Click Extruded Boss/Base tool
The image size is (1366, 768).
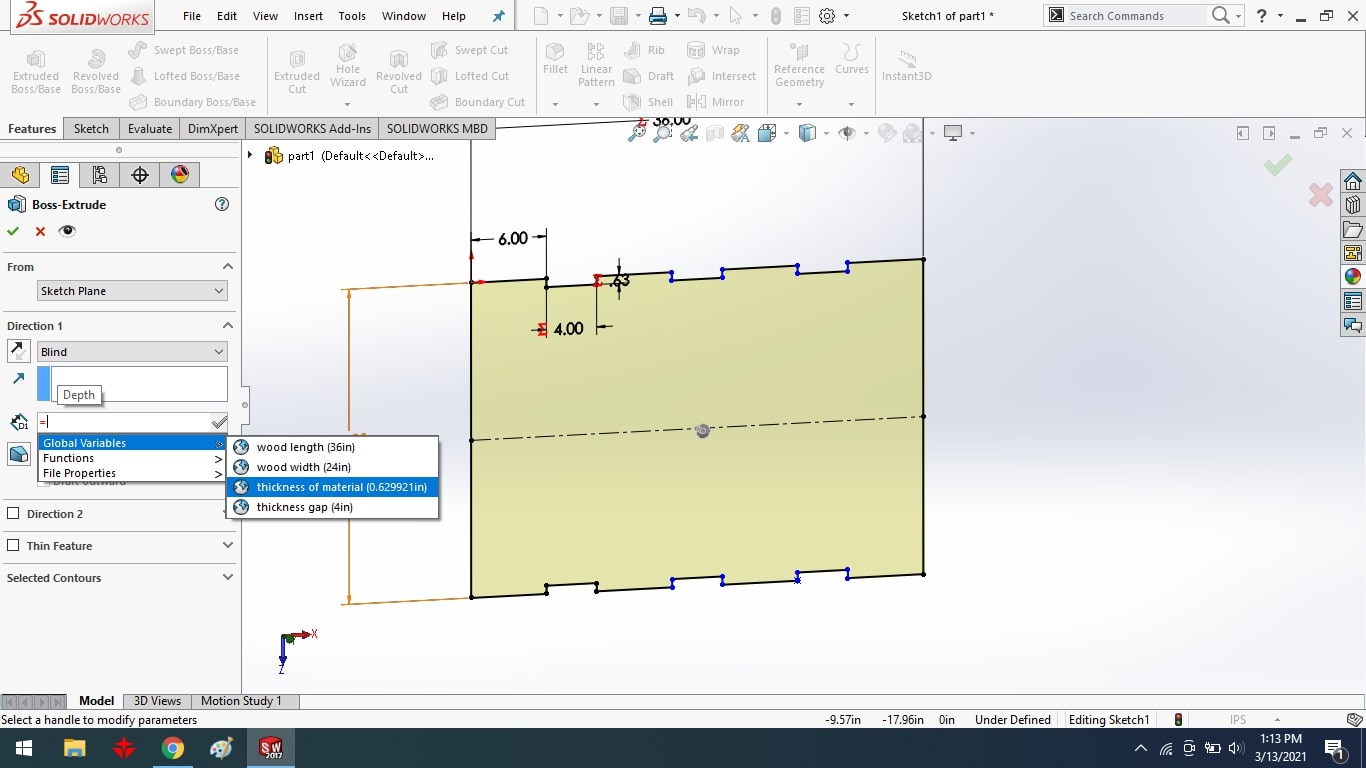point(36,70)
